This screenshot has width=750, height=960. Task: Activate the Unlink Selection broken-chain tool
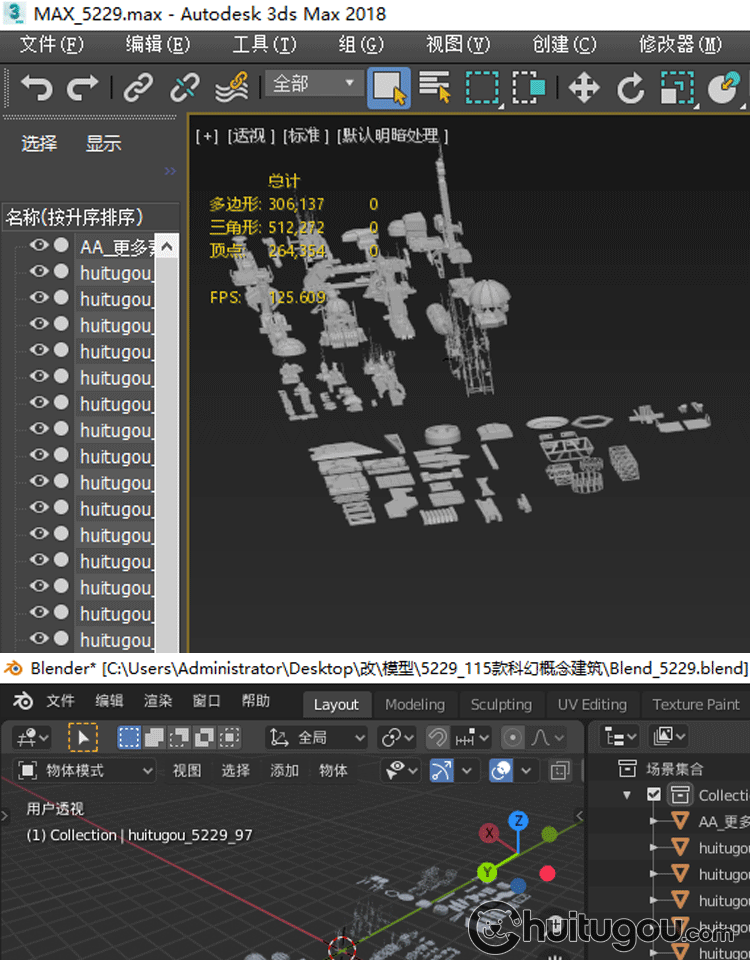184,88
